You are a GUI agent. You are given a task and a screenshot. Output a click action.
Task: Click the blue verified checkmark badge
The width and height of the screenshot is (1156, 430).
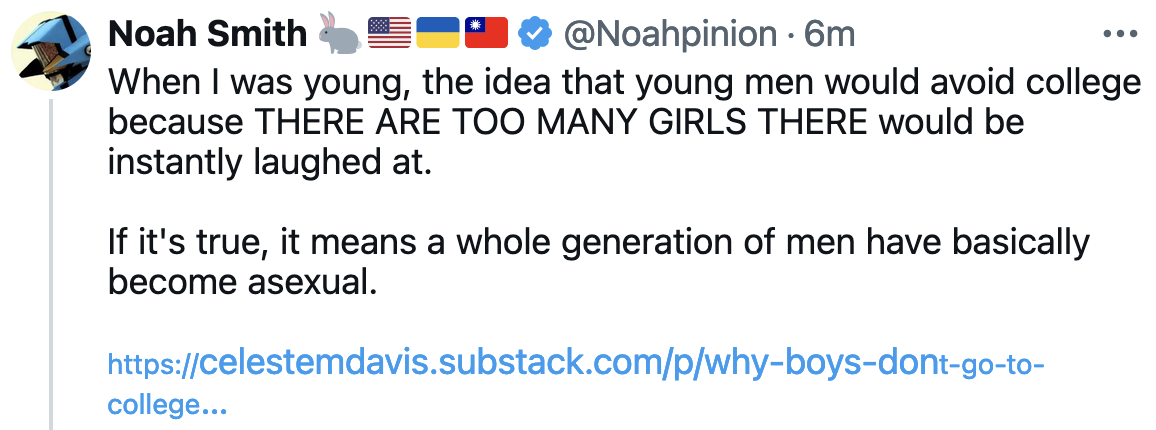tap(535, 35)
